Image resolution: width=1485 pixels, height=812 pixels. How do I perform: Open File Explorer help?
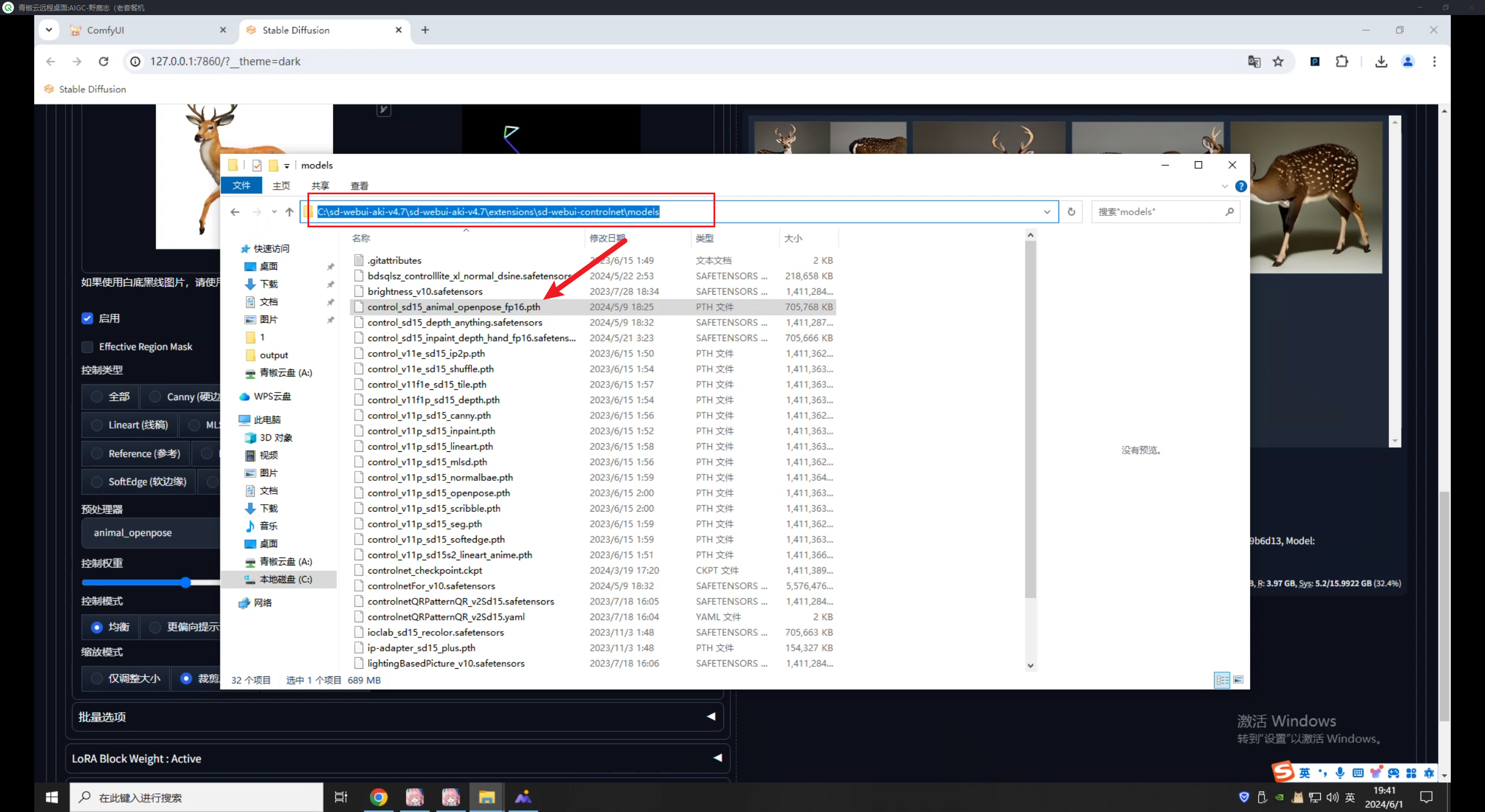tap(1241, 186)
